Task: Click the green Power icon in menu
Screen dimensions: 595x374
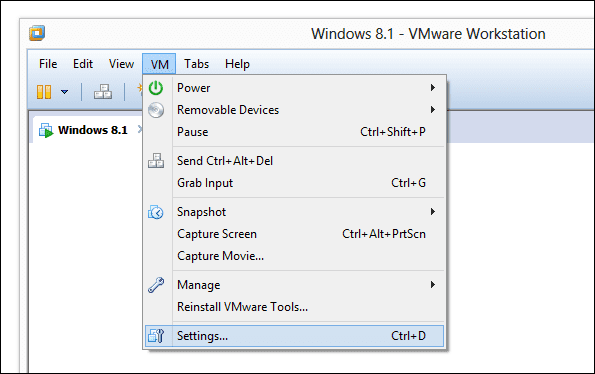Action: pyautogui.click(x=156, y=88)
